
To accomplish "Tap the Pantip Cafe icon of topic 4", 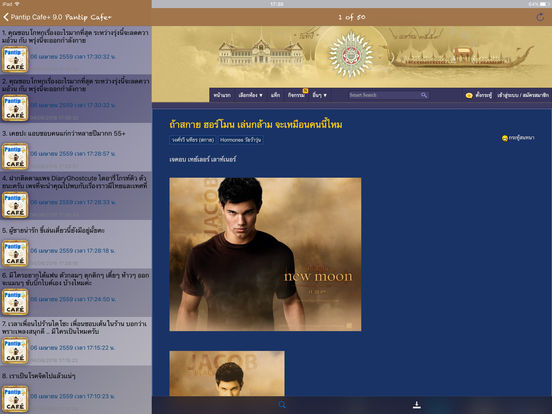I will (x=15, y=205).
